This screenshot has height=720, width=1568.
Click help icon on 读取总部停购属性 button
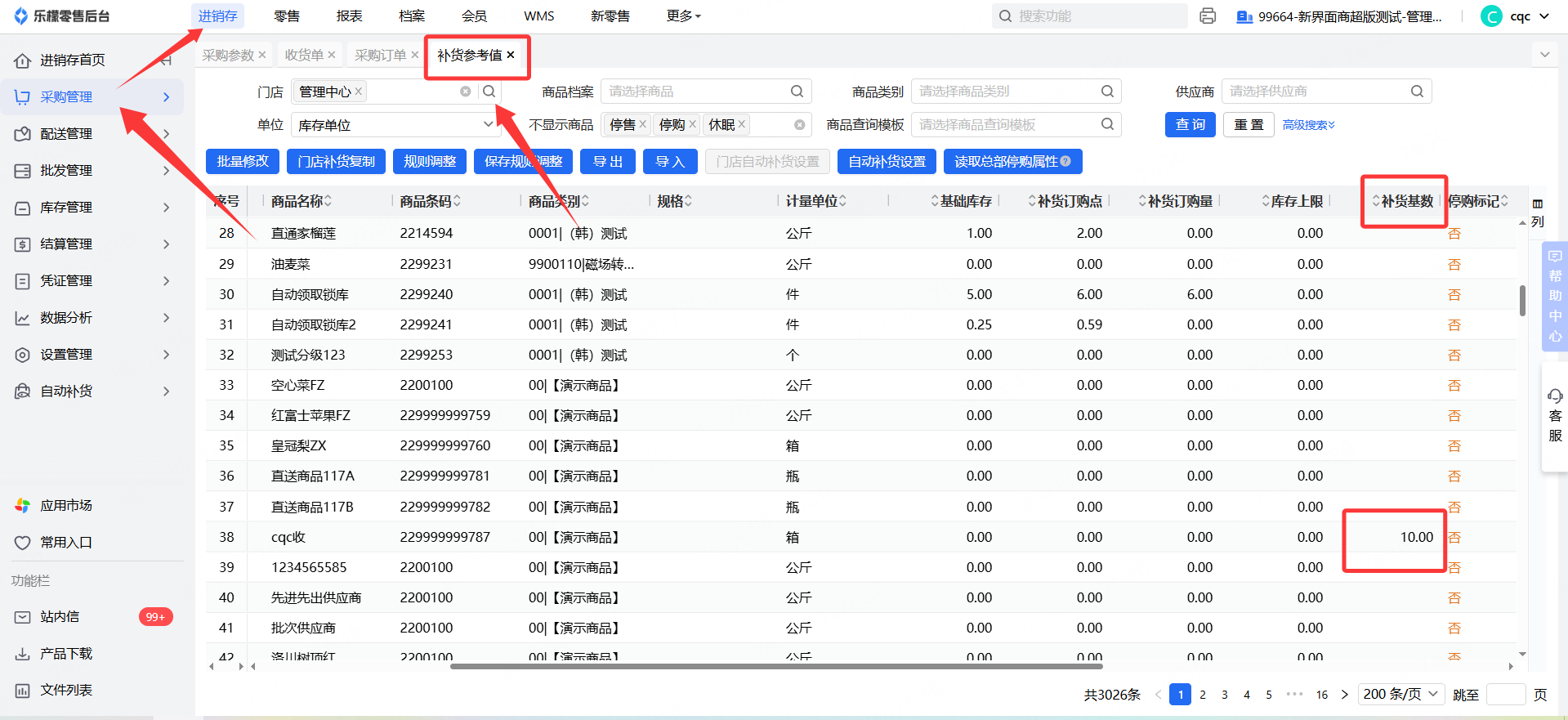tap(1065, 162)
